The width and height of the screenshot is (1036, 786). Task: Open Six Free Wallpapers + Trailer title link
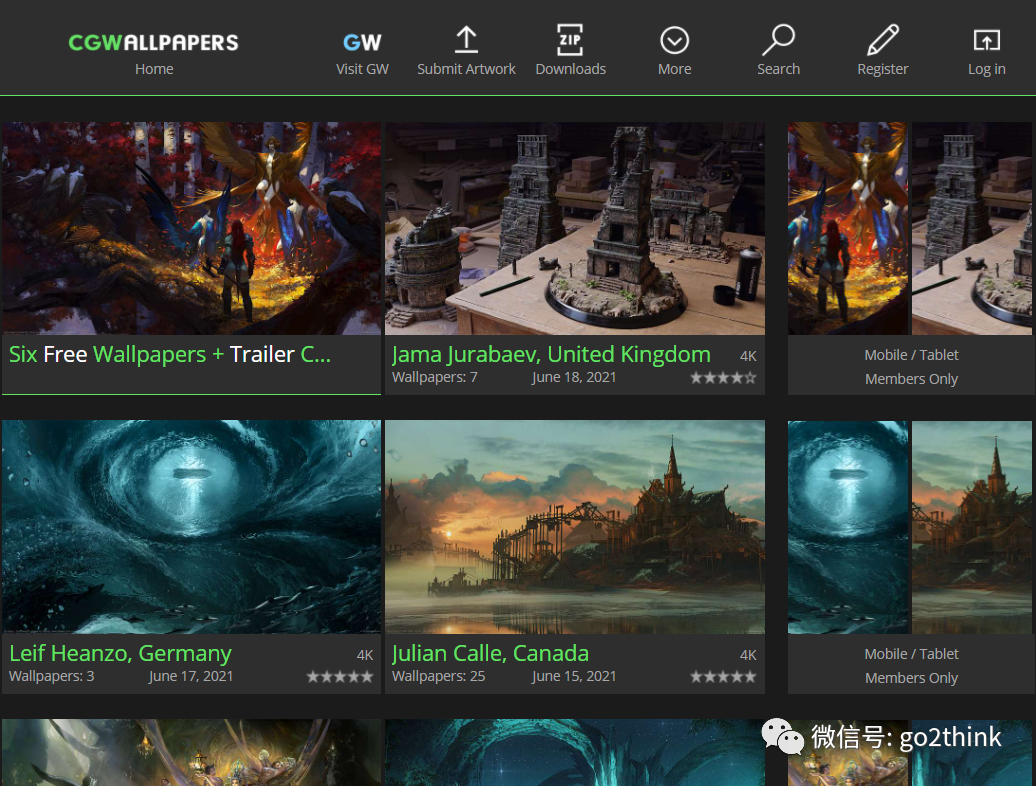tap(170, 355)
